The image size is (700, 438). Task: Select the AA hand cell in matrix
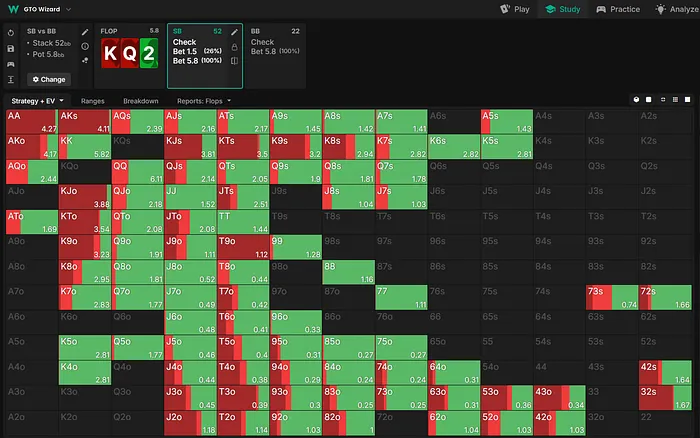[x=32, y=122]
